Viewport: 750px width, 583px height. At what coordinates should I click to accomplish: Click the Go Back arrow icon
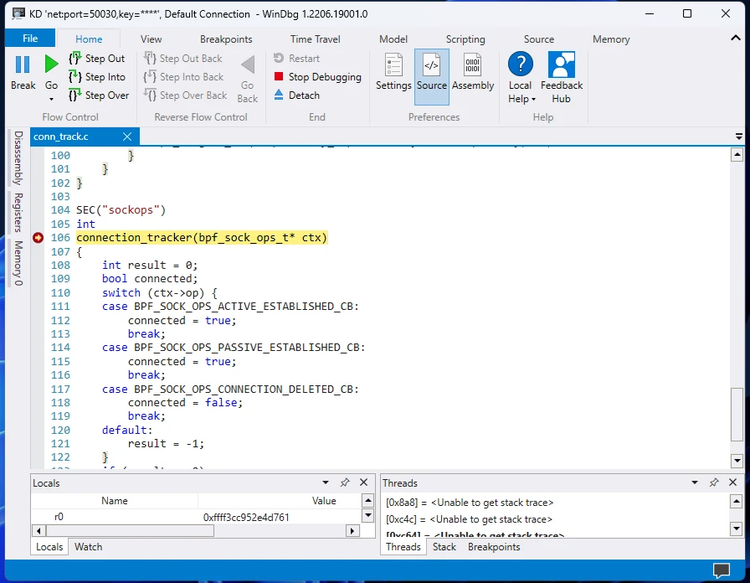click(248, 65)
